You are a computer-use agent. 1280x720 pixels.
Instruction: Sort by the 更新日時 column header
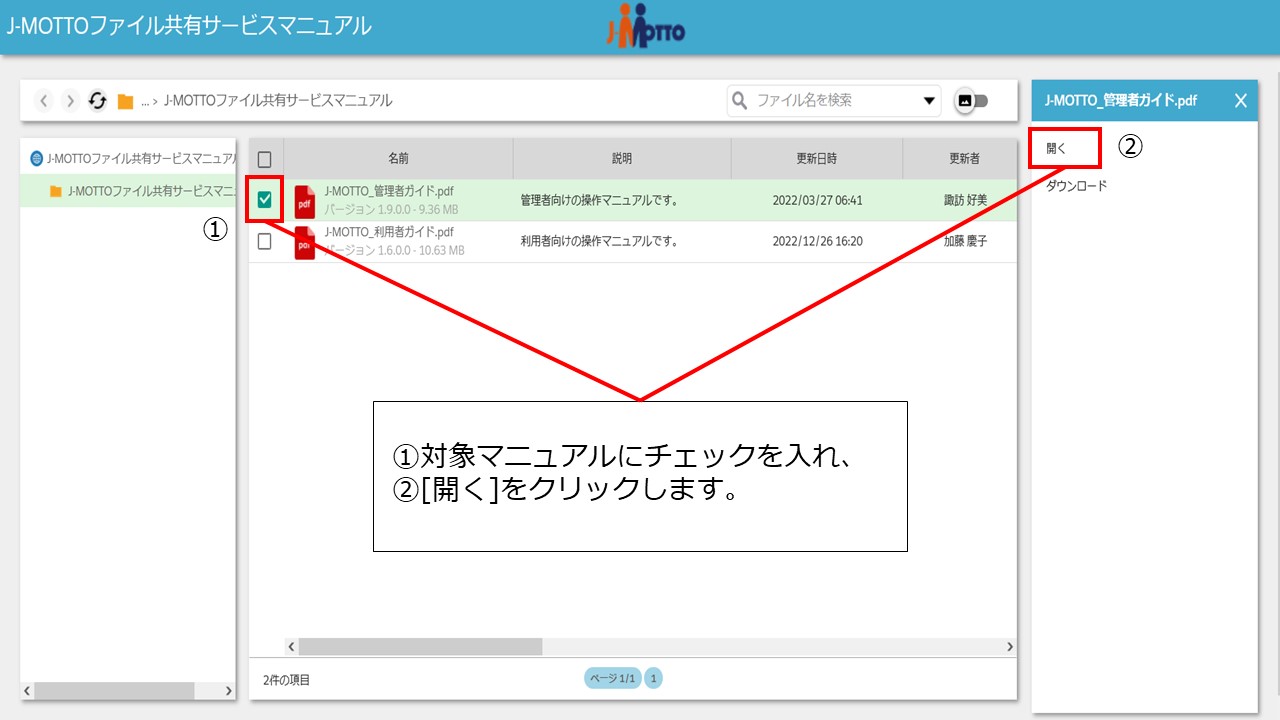[x=817, y=159]
